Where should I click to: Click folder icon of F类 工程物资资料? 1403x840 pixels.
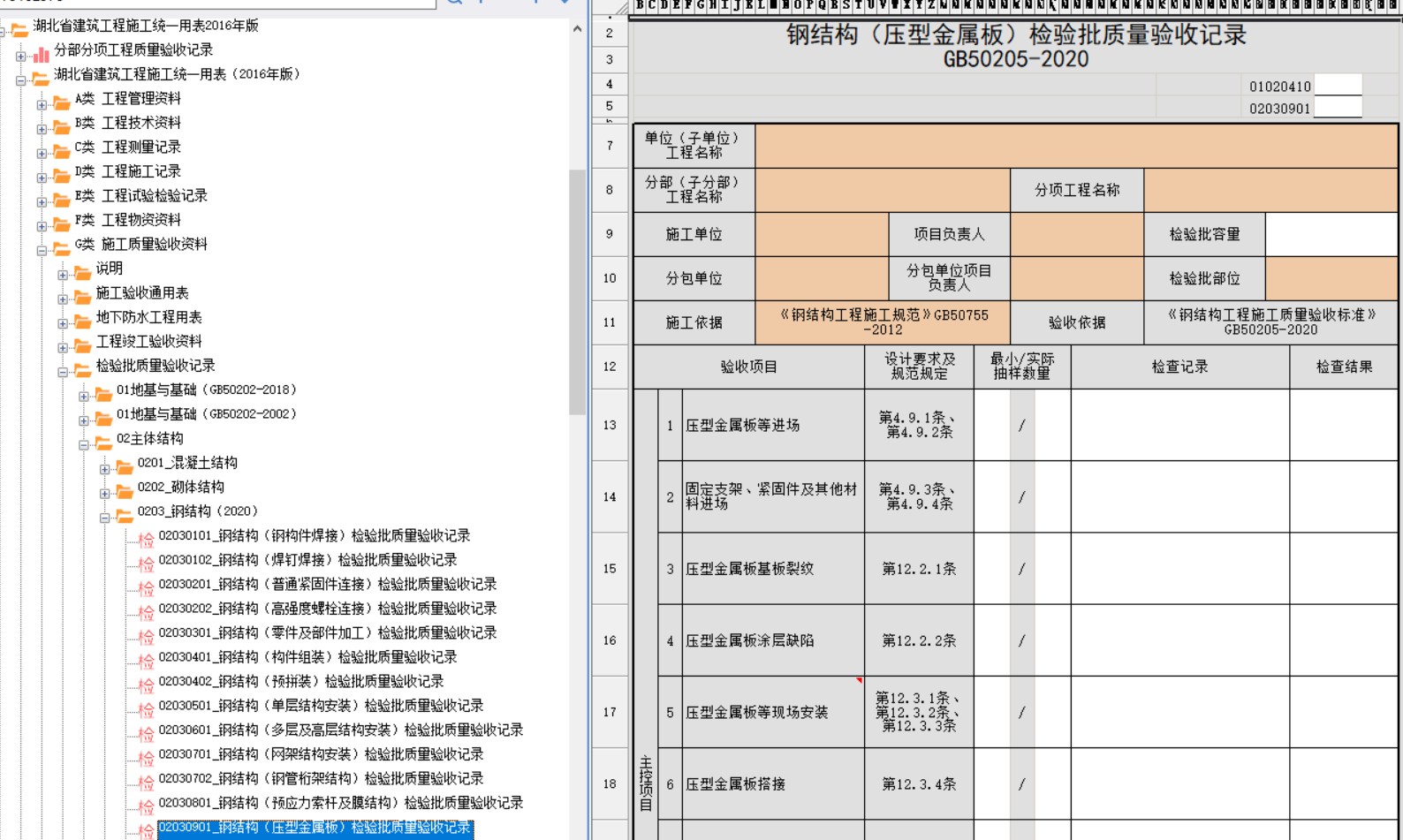61,224
